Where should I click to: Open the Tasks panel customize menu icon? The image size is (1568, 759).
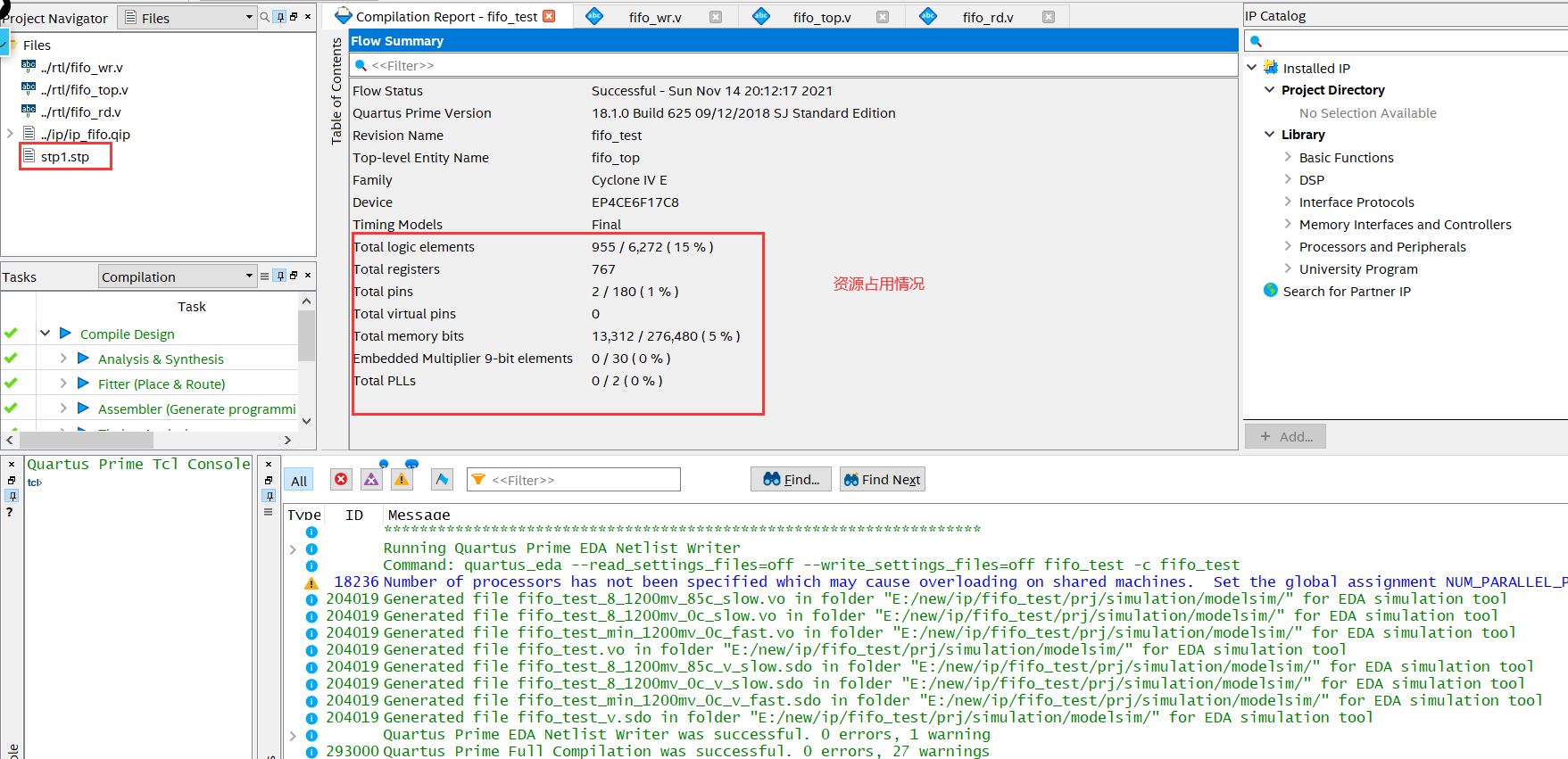click(264, 276)
